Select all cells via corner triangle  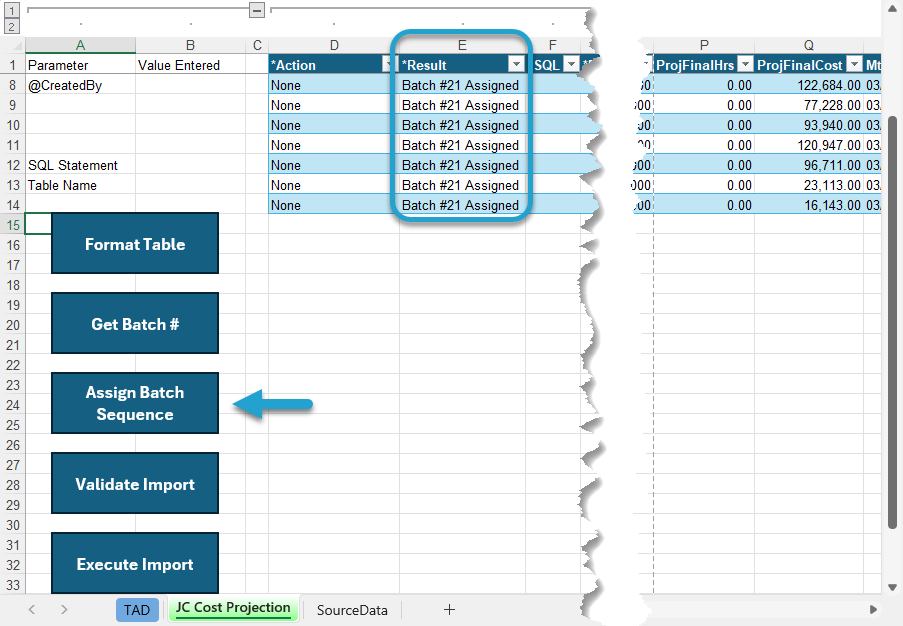[x=14, y=45]
